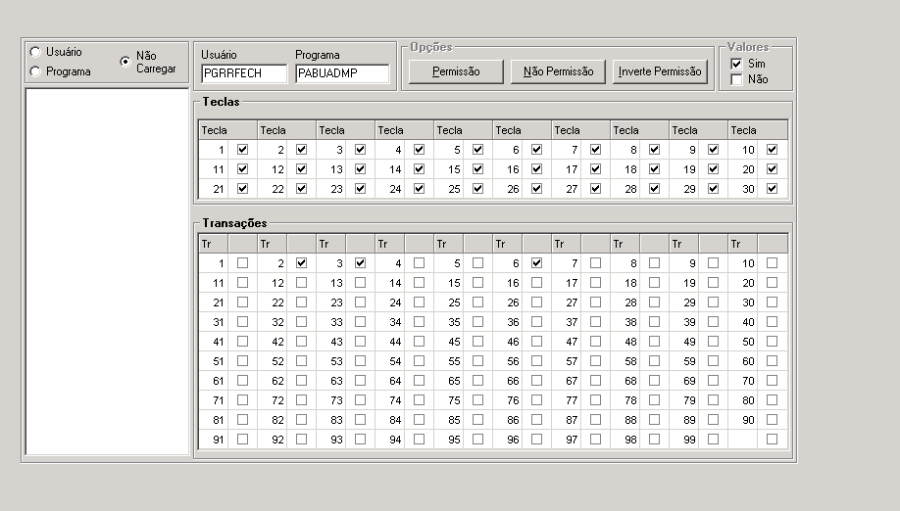Click the empty list panel on left

tap(104, 270)
